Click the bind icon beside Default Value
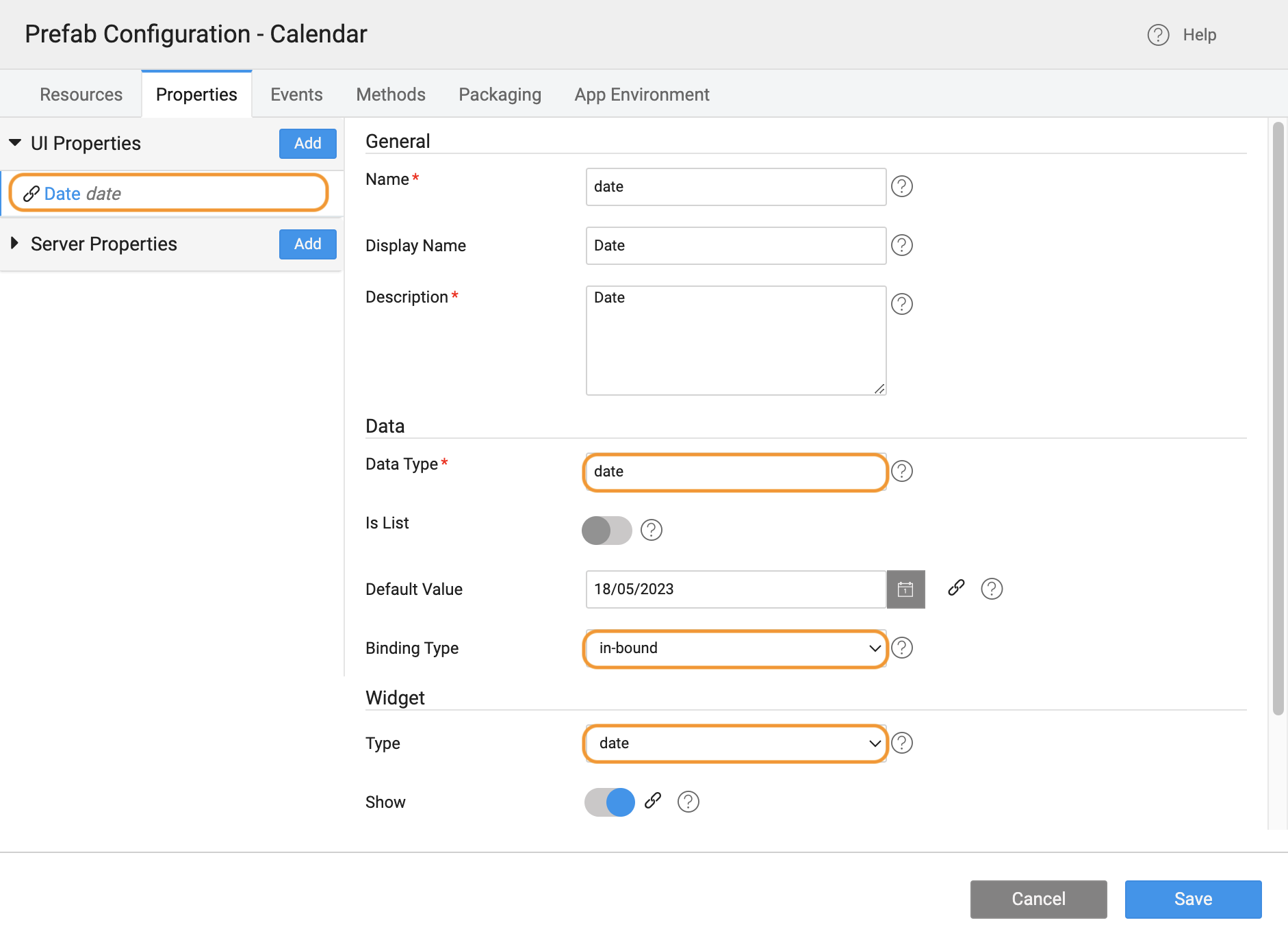 pyautogui.click(x=956, y=589)
